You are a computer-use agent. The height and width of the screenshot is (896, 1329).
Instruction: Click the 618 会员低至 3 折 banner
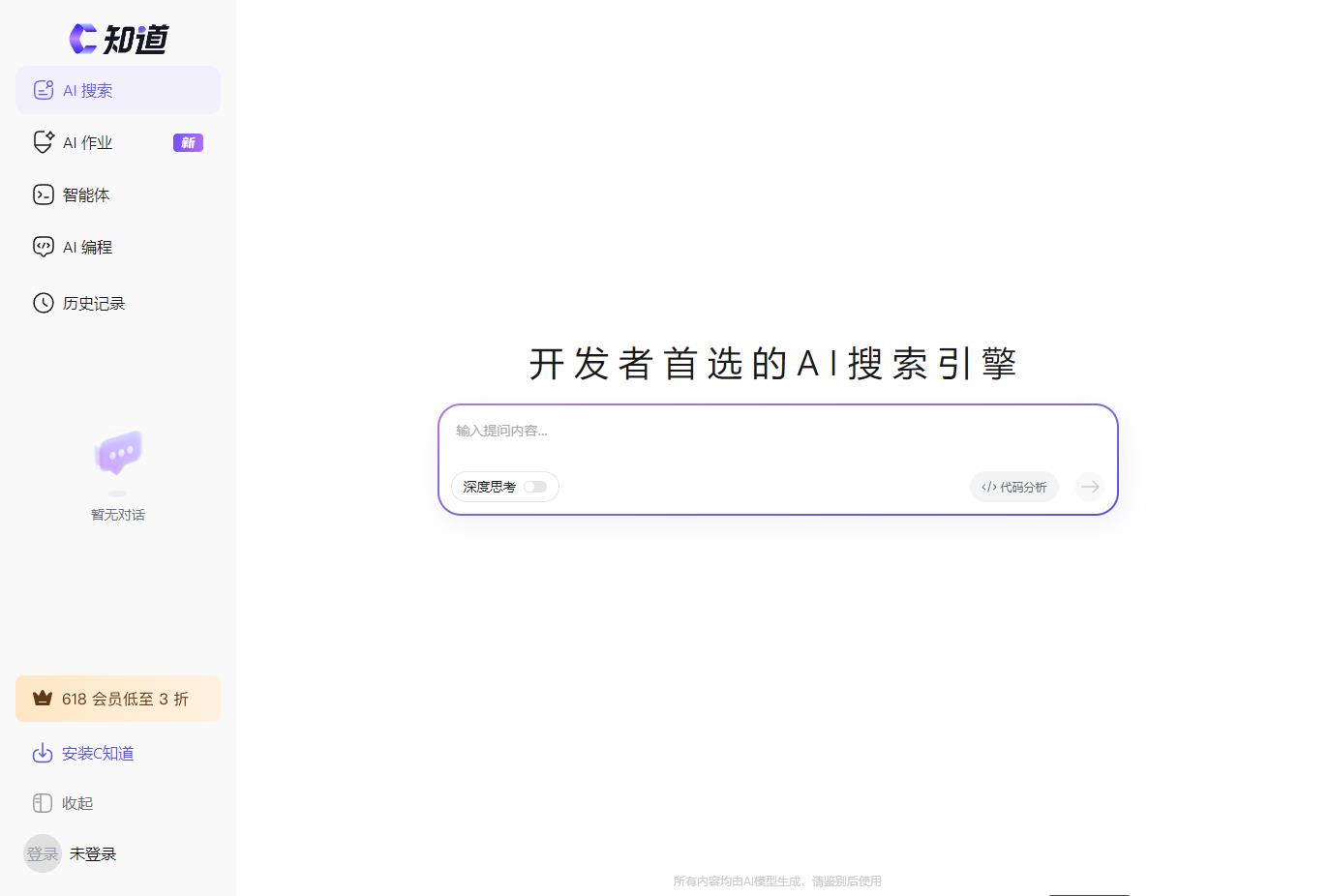click(117, 698)
